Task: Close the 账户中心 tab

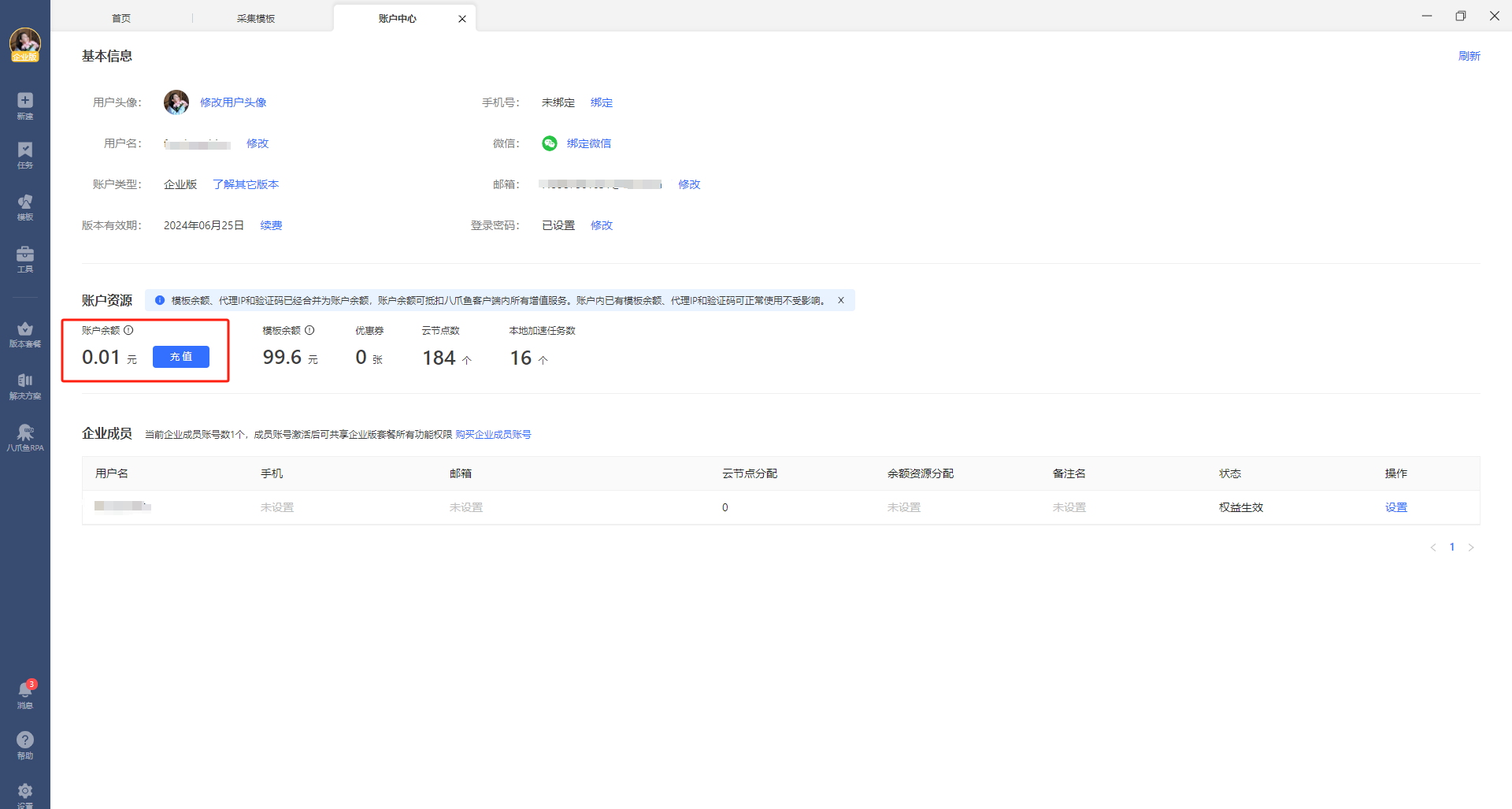Action: click(x=462, y=19)
